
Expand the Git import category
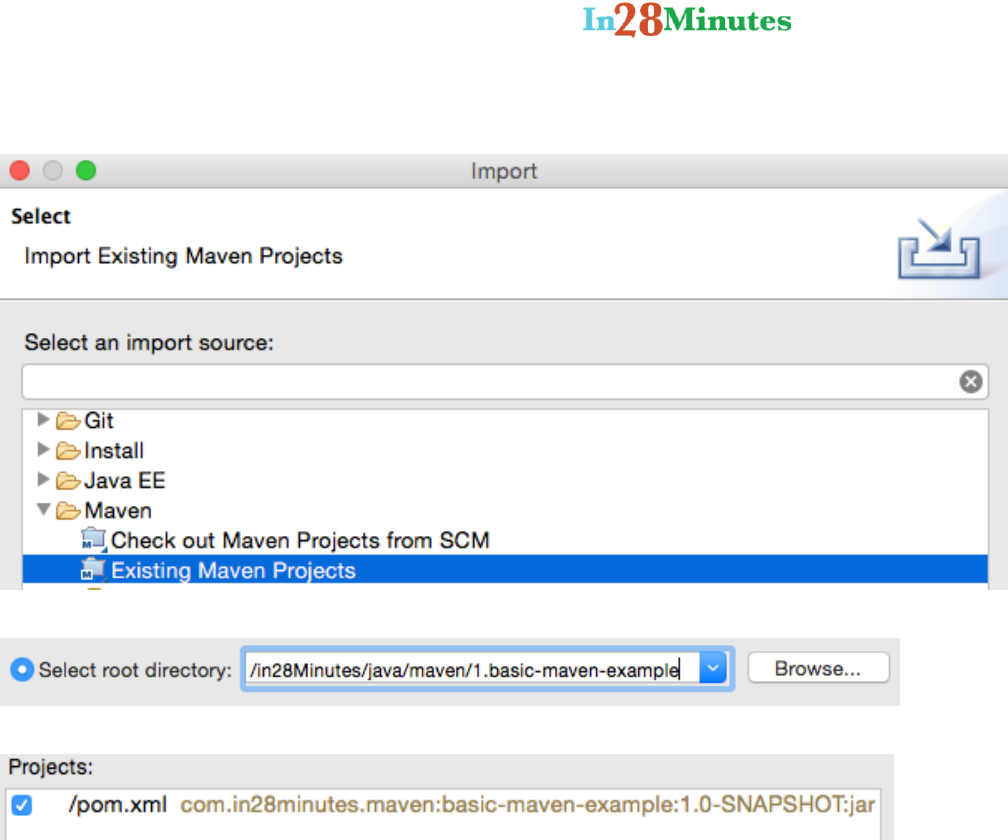coord(43,420)
